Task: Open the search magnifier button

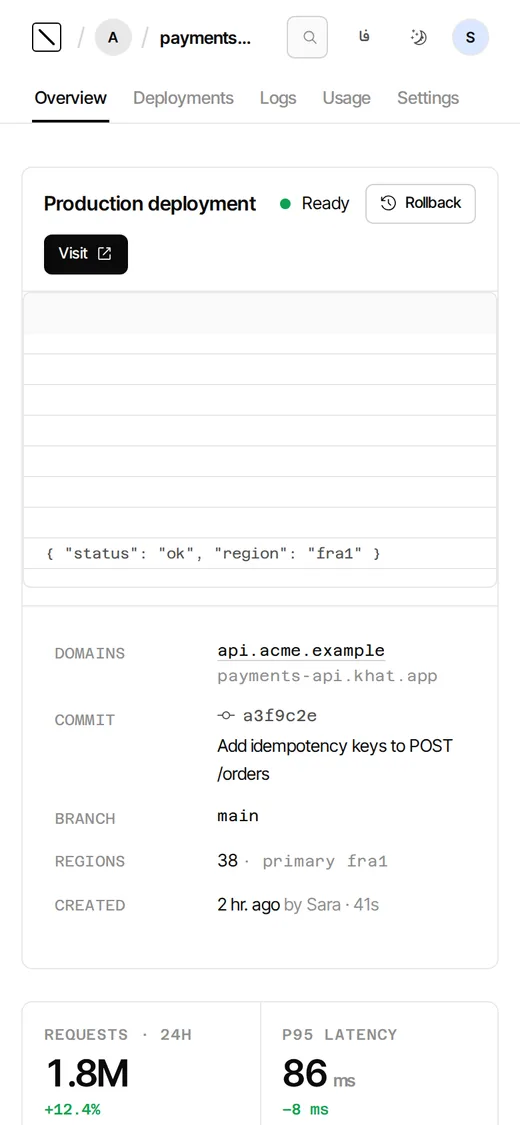Action: click(308, 37)
